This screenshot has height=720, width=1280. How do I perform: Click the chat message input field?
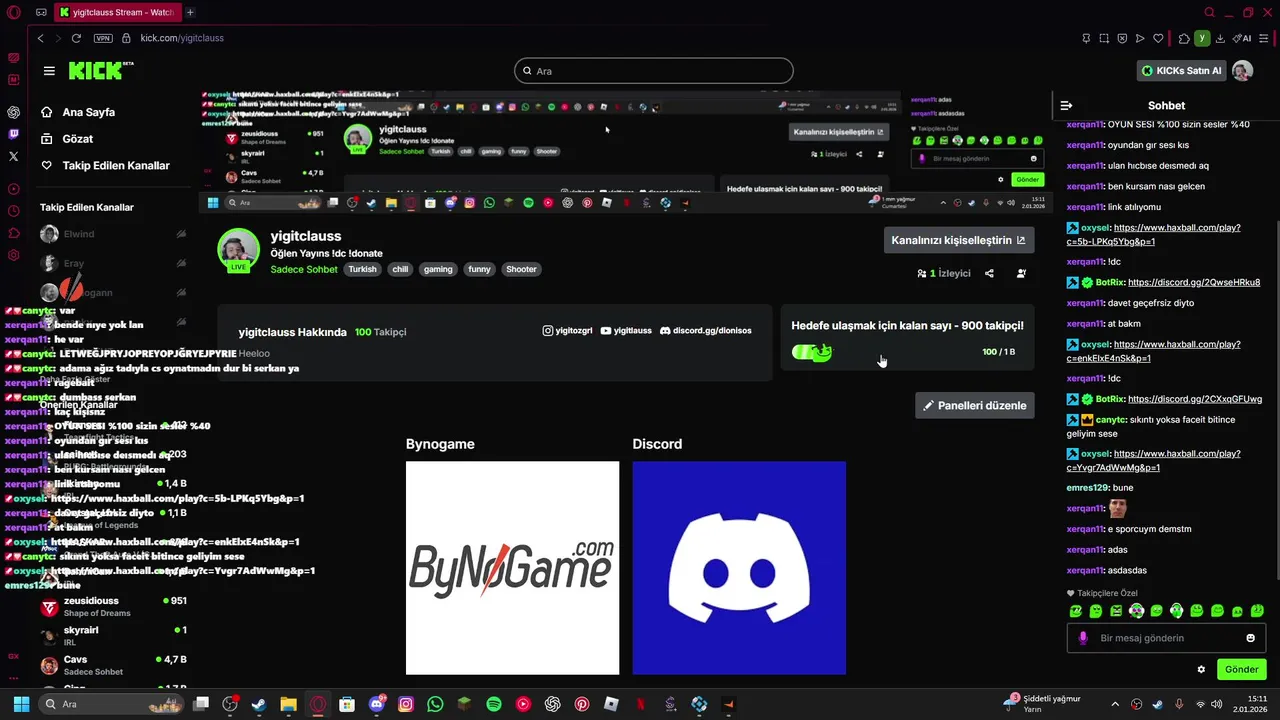pyautogui.click(x=1166, y=638)
